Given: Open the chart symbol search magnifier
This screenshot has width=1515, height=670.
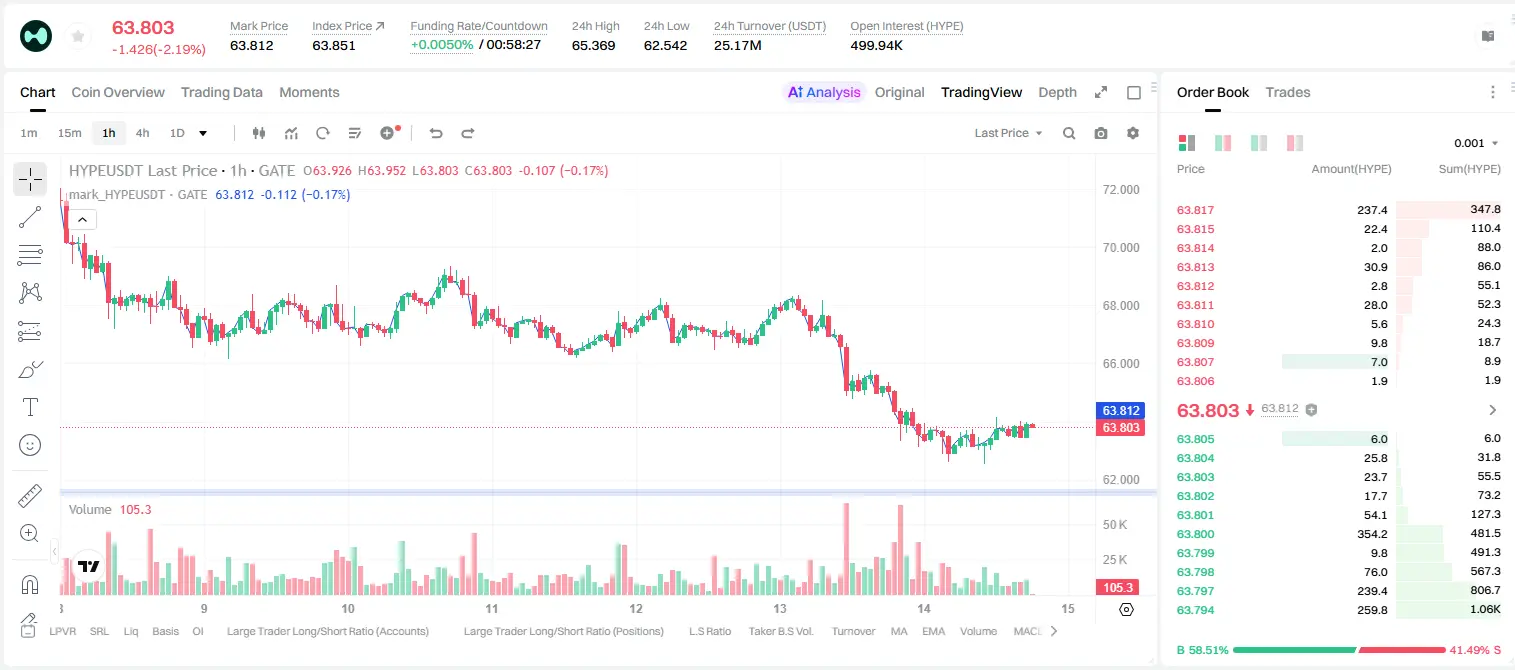Looking at the screenshot, I should (1069, 133).
